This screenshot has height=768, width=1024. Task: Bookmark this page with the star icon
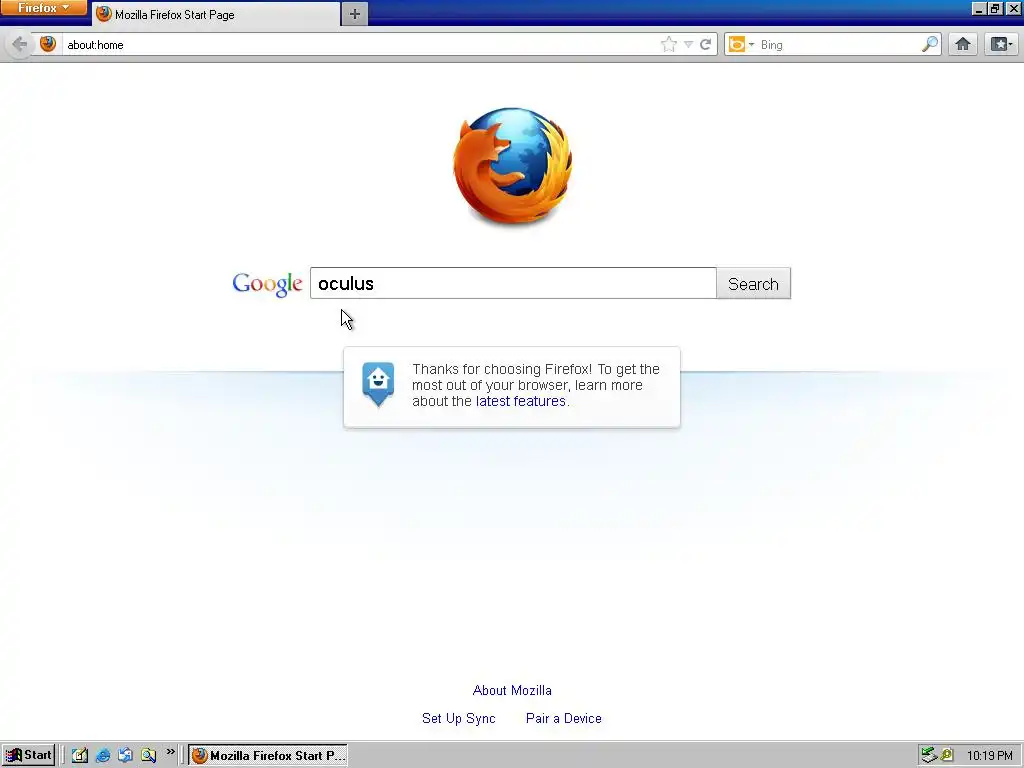669,44
